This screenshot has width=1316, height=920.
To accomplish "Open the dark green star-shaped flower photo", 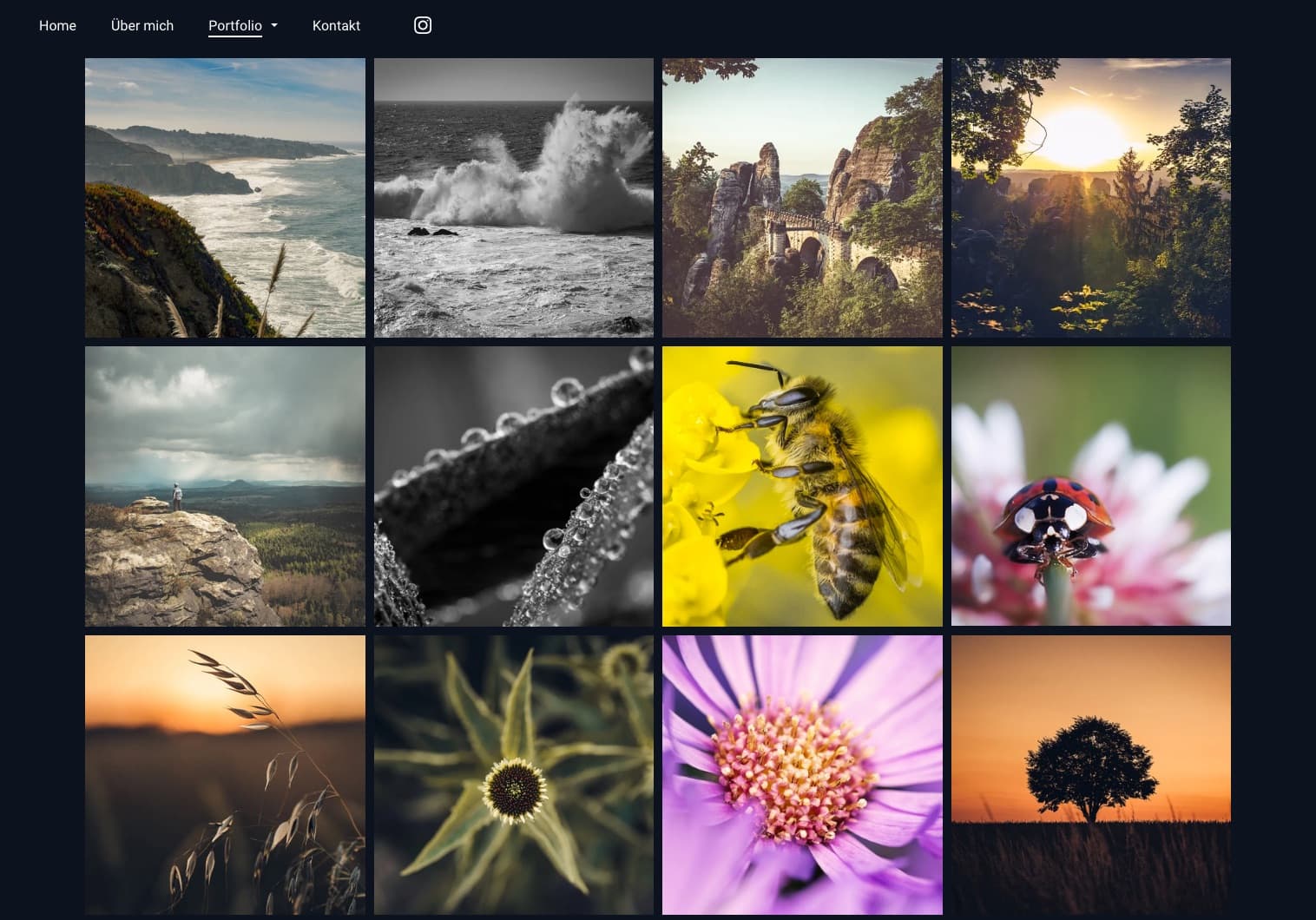I will [x=514, y=775].
